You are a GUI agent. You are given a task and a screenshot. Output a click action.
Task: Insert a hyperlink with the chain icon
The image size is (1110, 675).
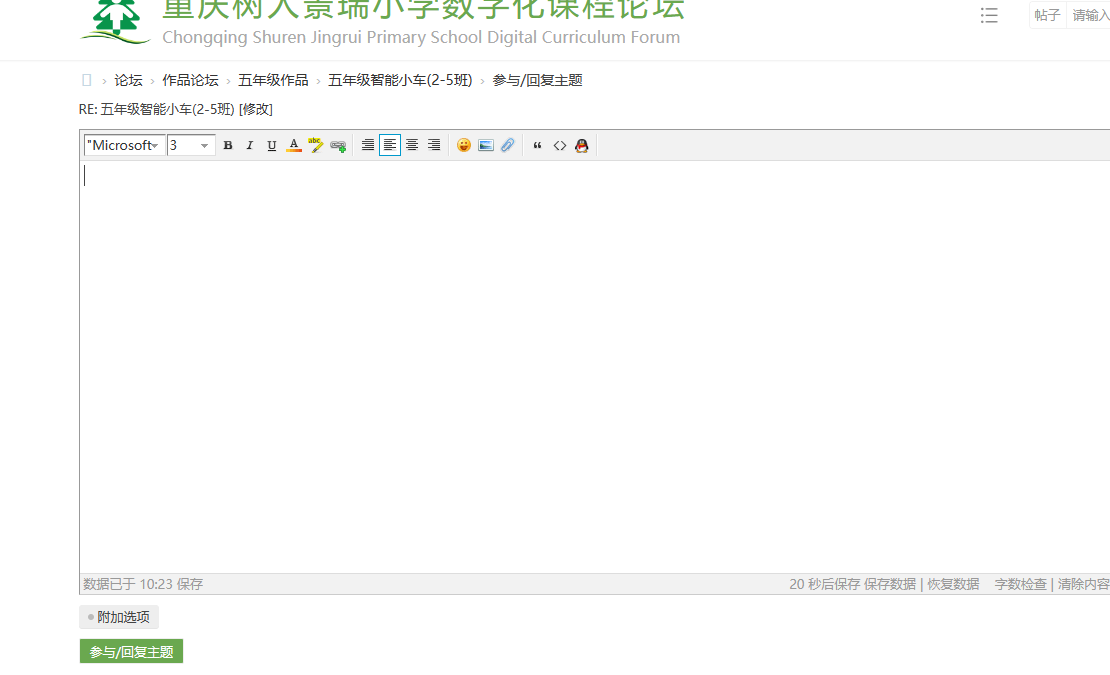(x=338, y=145)
